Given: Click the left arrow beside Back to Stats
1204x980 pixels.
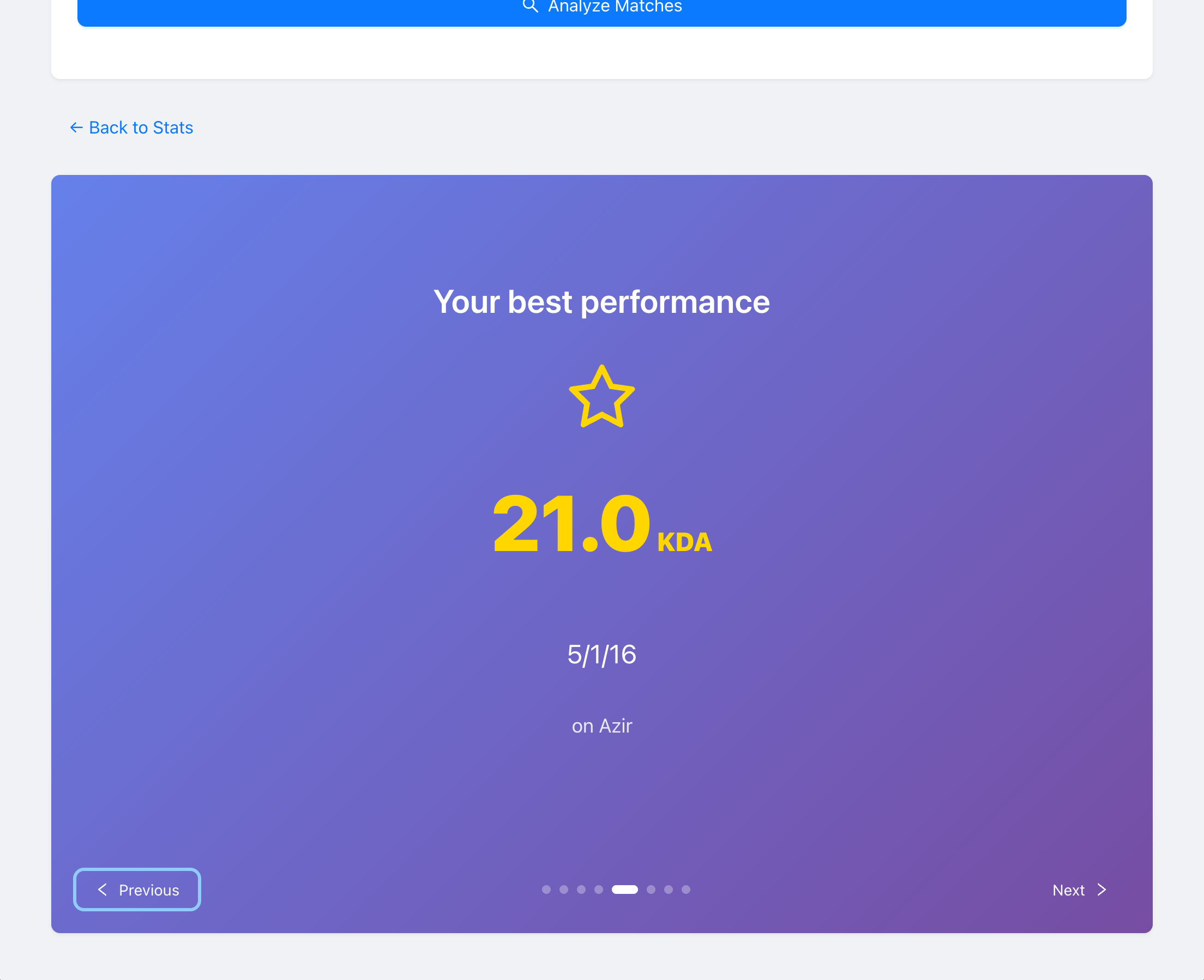Looking at the screenshot, I should tap(76, 128).
